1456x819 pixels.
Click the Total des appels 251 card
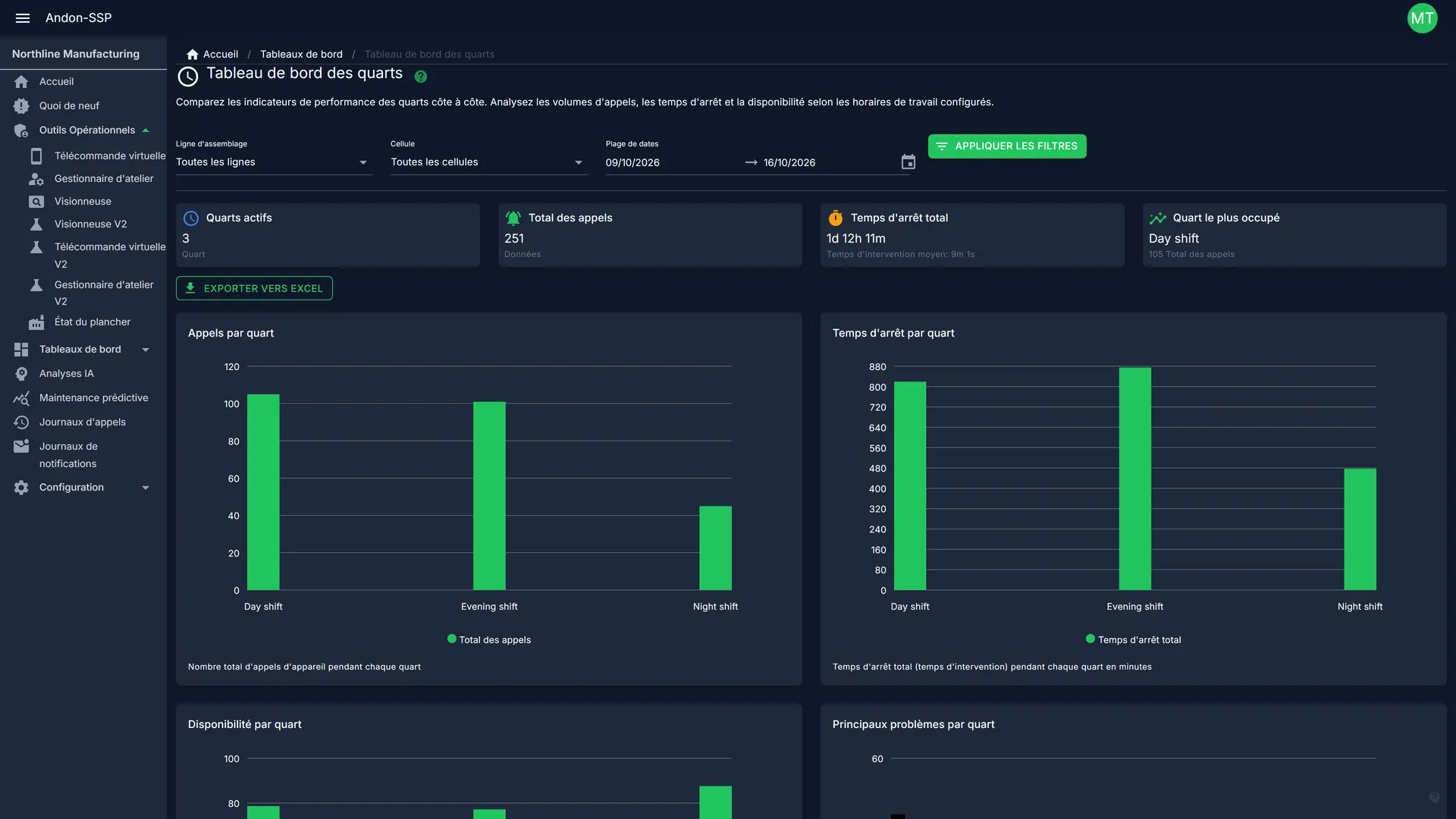tap(650, 234)
